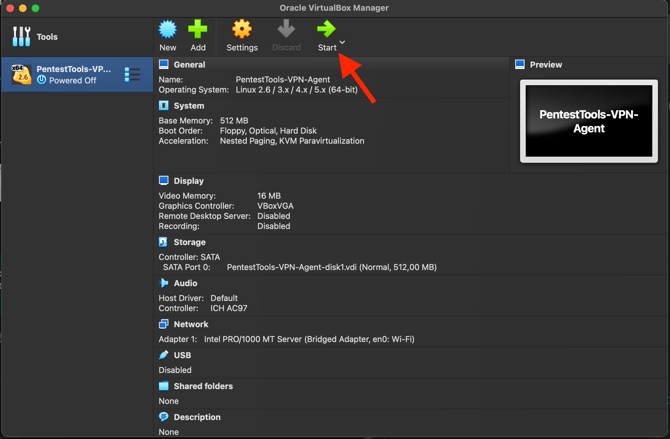The image size is (670, 439).
Task: Start the VM with green arrow
Action: tap(326, 29)
